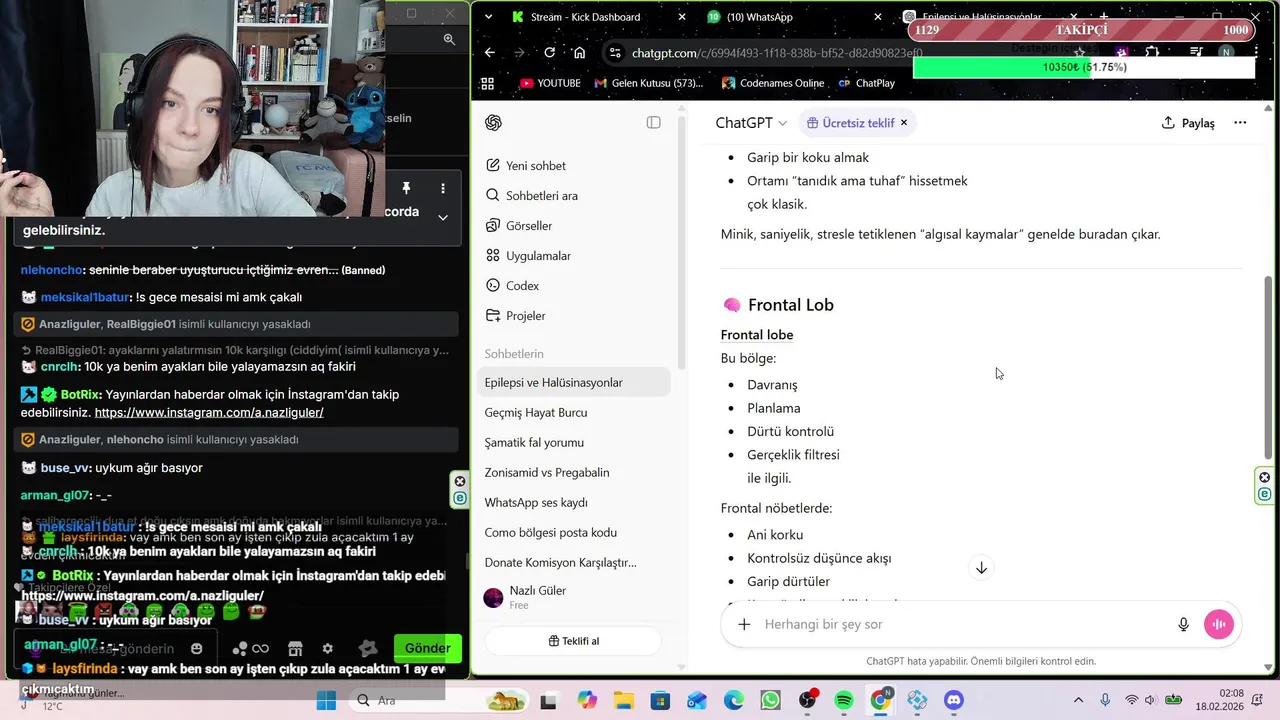Open the Windows Start menu
This screenshot has width=1280, height=720.
point(326,701)
